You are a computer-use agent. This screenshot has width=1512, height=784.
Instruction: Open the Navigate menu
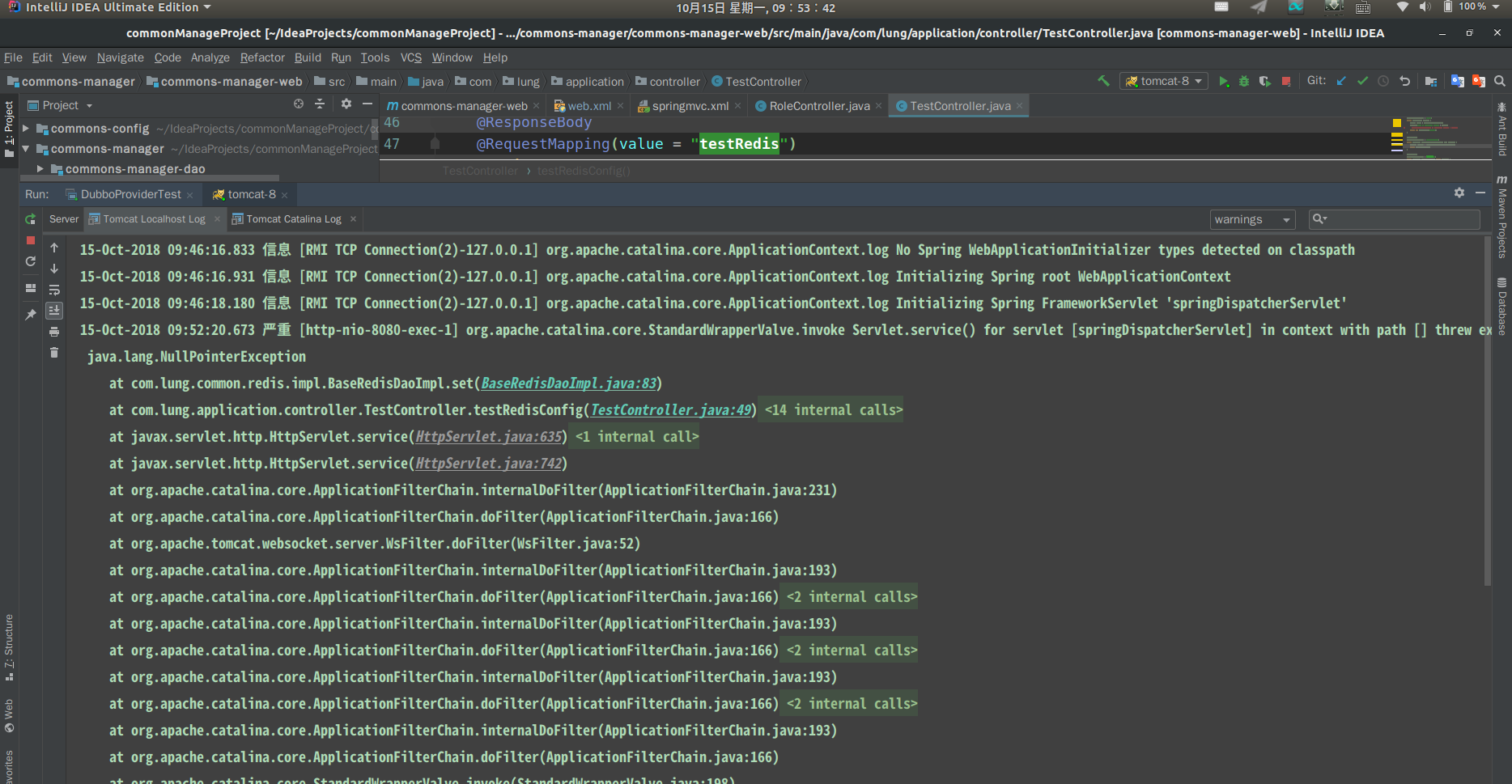click(120, 57)
